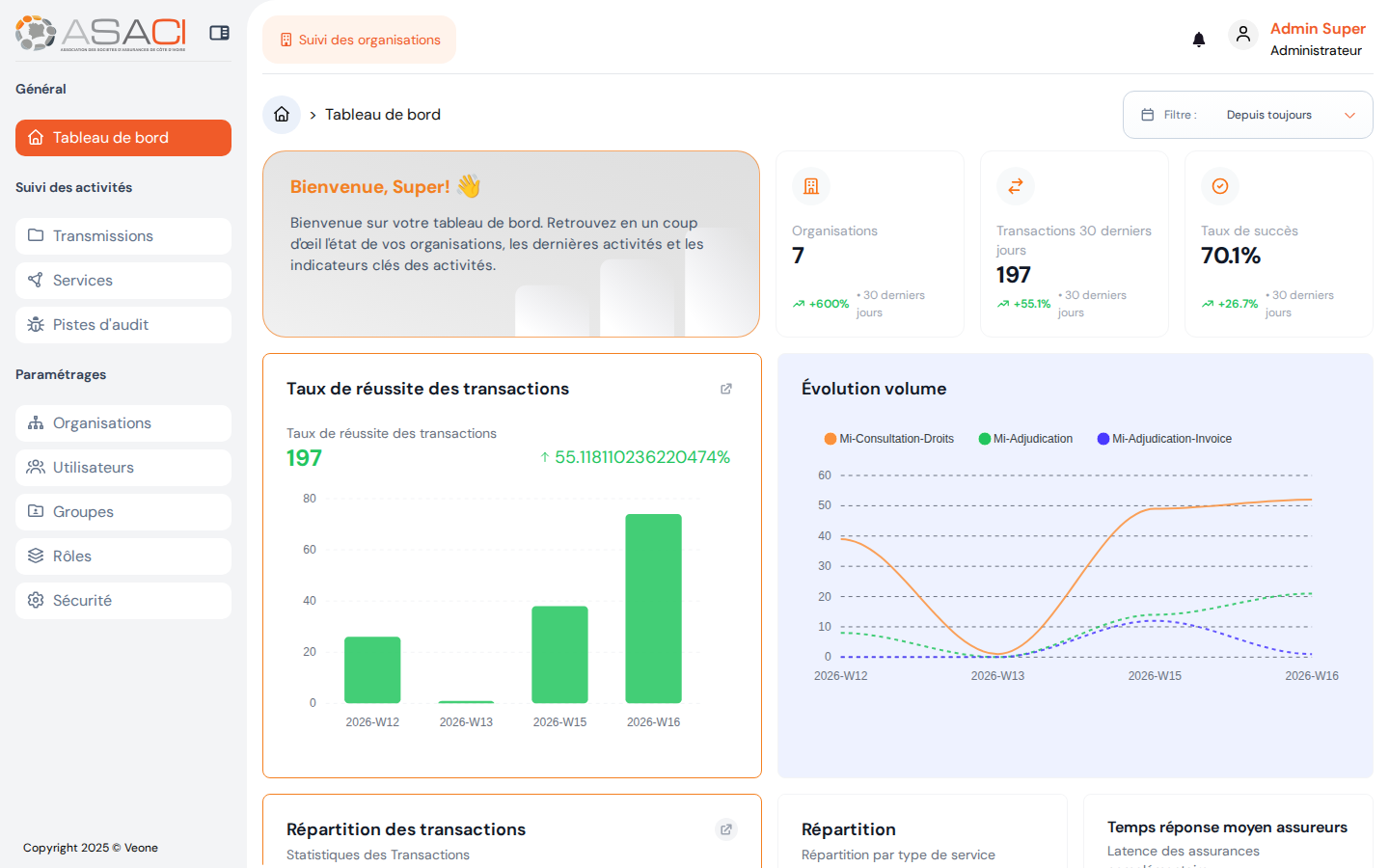Viewport: 1389px width, 868px height.
Task: Click Suivi des organisations button
Action: click(x=359, y=40)
